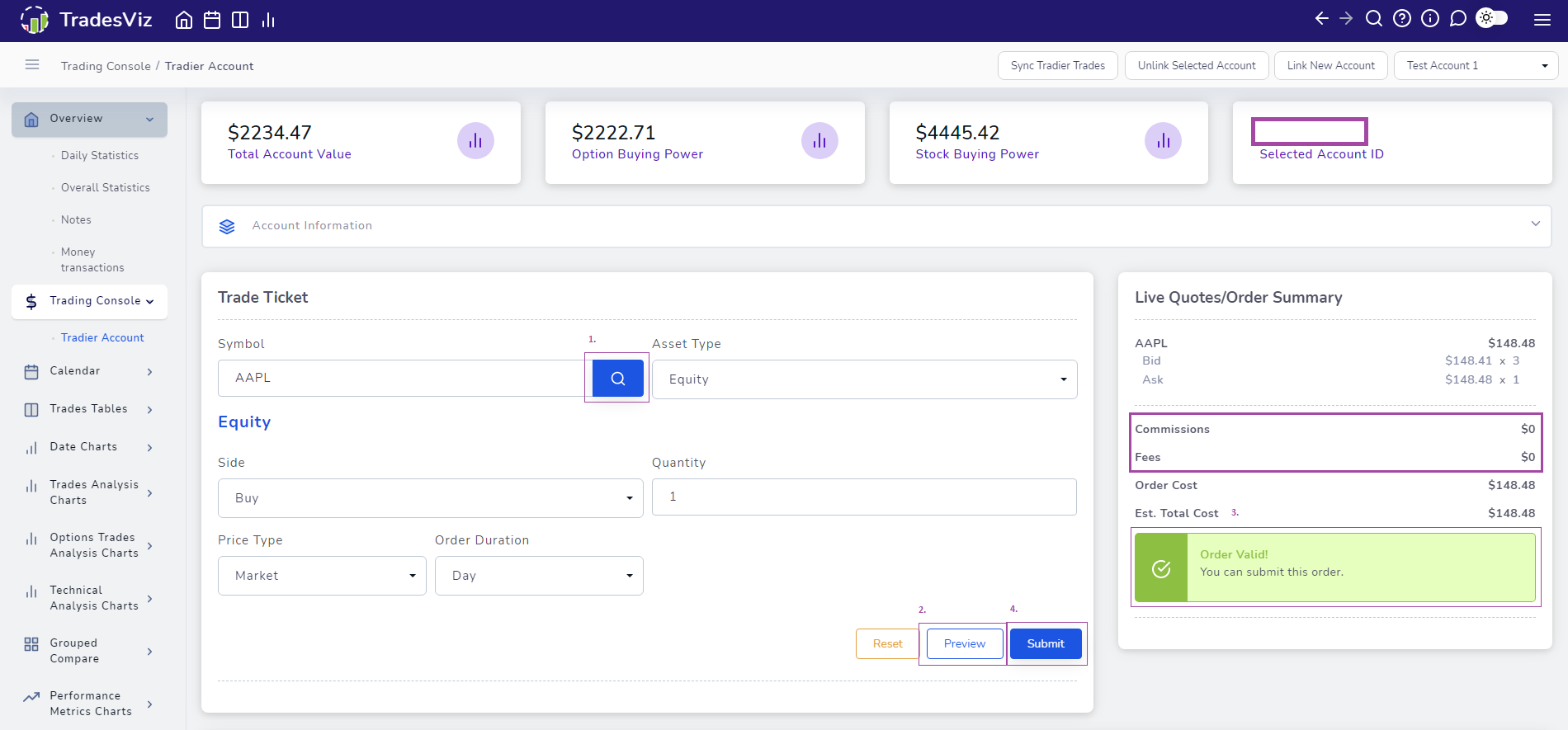Click the Overview home icon in sidebar

pyautogui.click(x=31, y=120)
